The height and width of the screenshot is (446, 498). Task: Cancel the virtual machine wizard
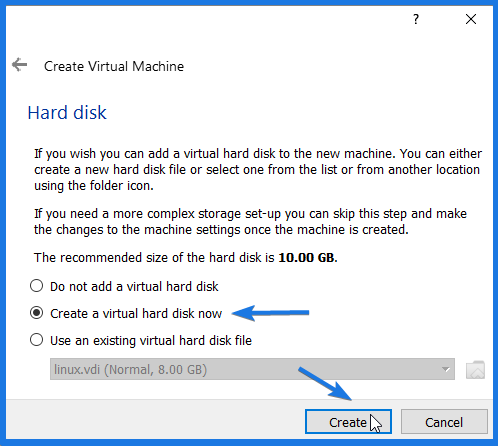(x=444, y=422)
